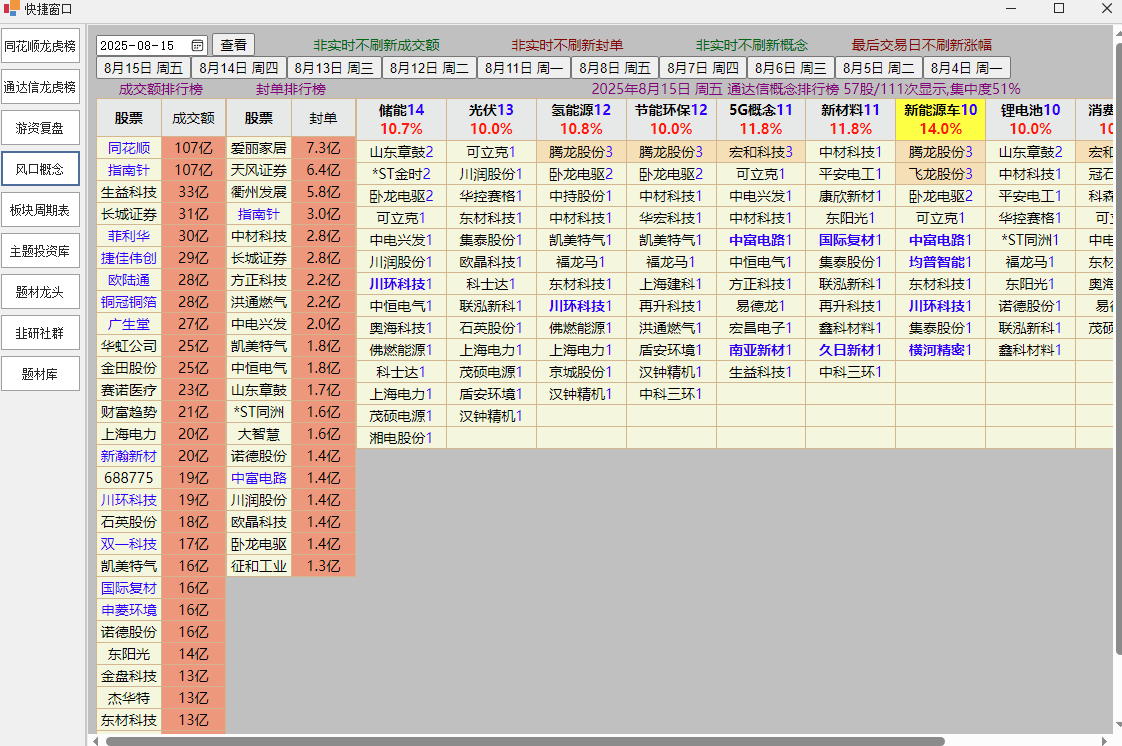The height and width of the screenshot is (746, 1122).
Task: Click the yellow 新能源车10 concept header
Action: [940, 119]
